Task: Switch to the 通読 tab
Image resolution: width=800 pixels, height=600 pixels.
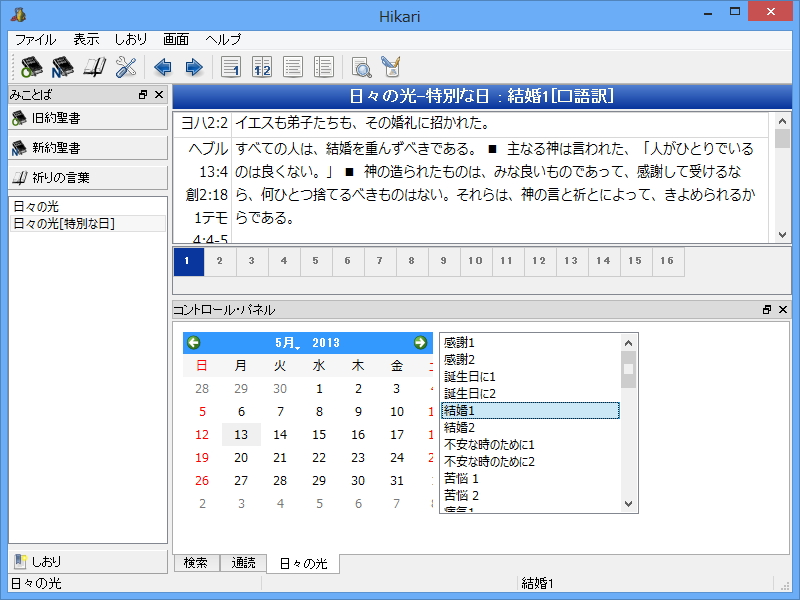Action: coord(243,563)
